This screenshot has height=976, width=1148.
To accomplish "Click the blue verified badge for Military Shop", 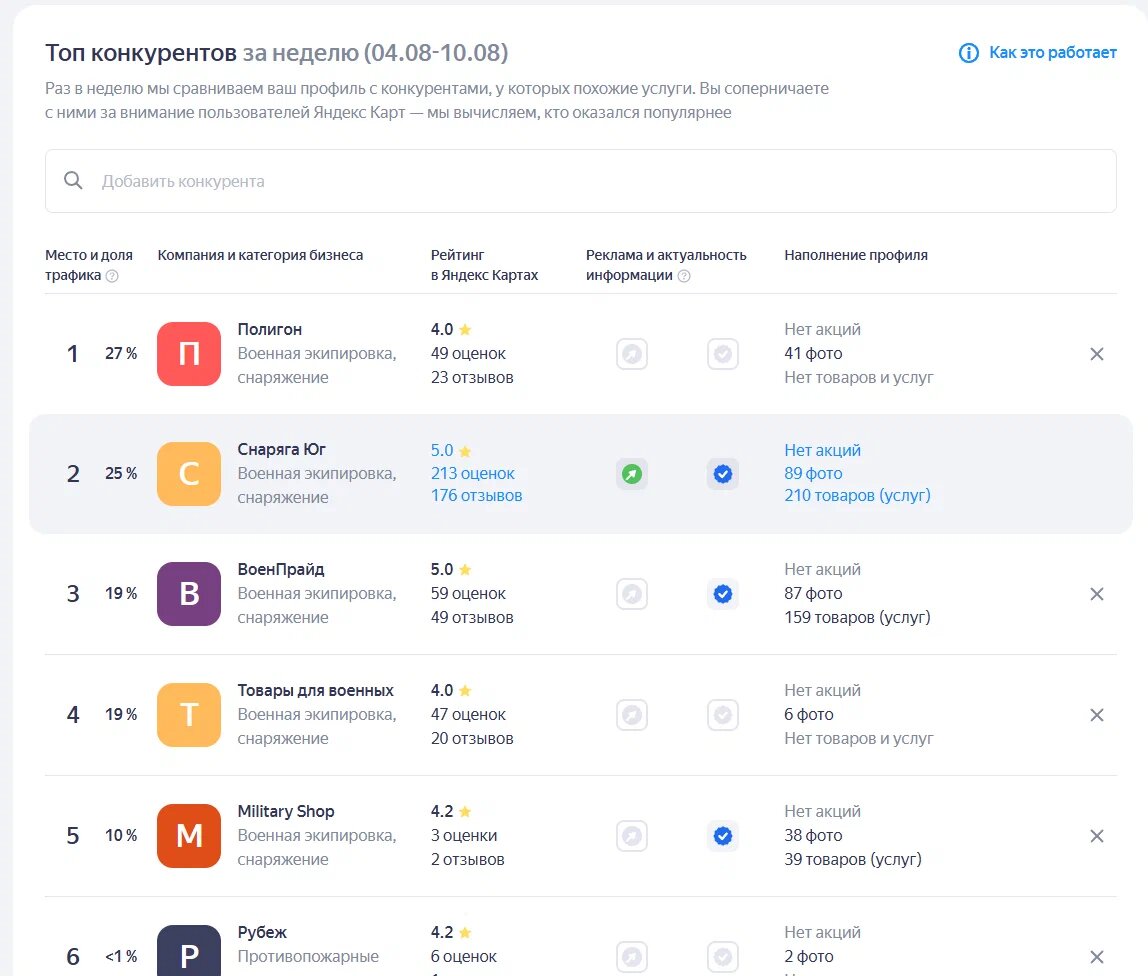I will pyautogui.click(x=723, y=836).
